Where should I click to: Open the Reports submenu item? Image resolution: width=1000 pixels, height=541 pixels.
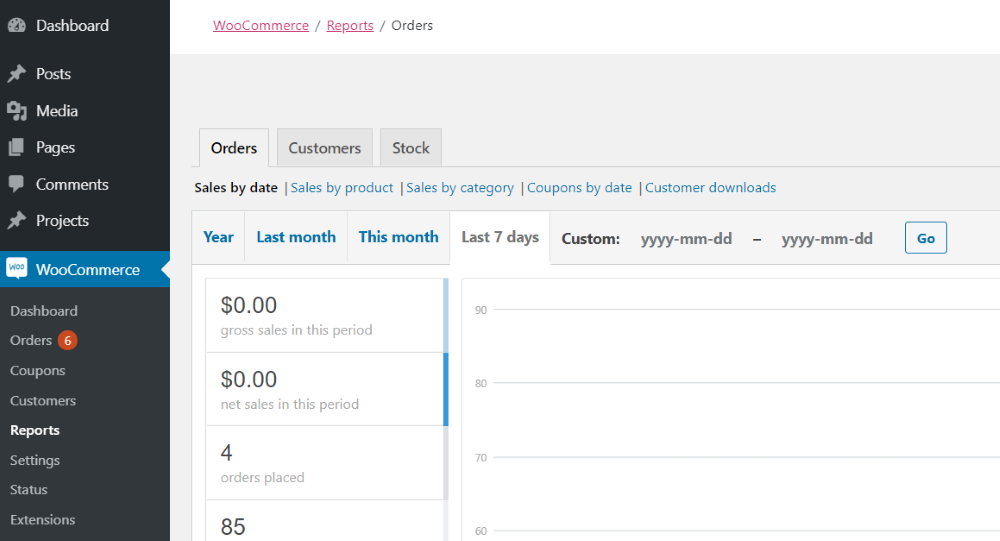(35, 431)
